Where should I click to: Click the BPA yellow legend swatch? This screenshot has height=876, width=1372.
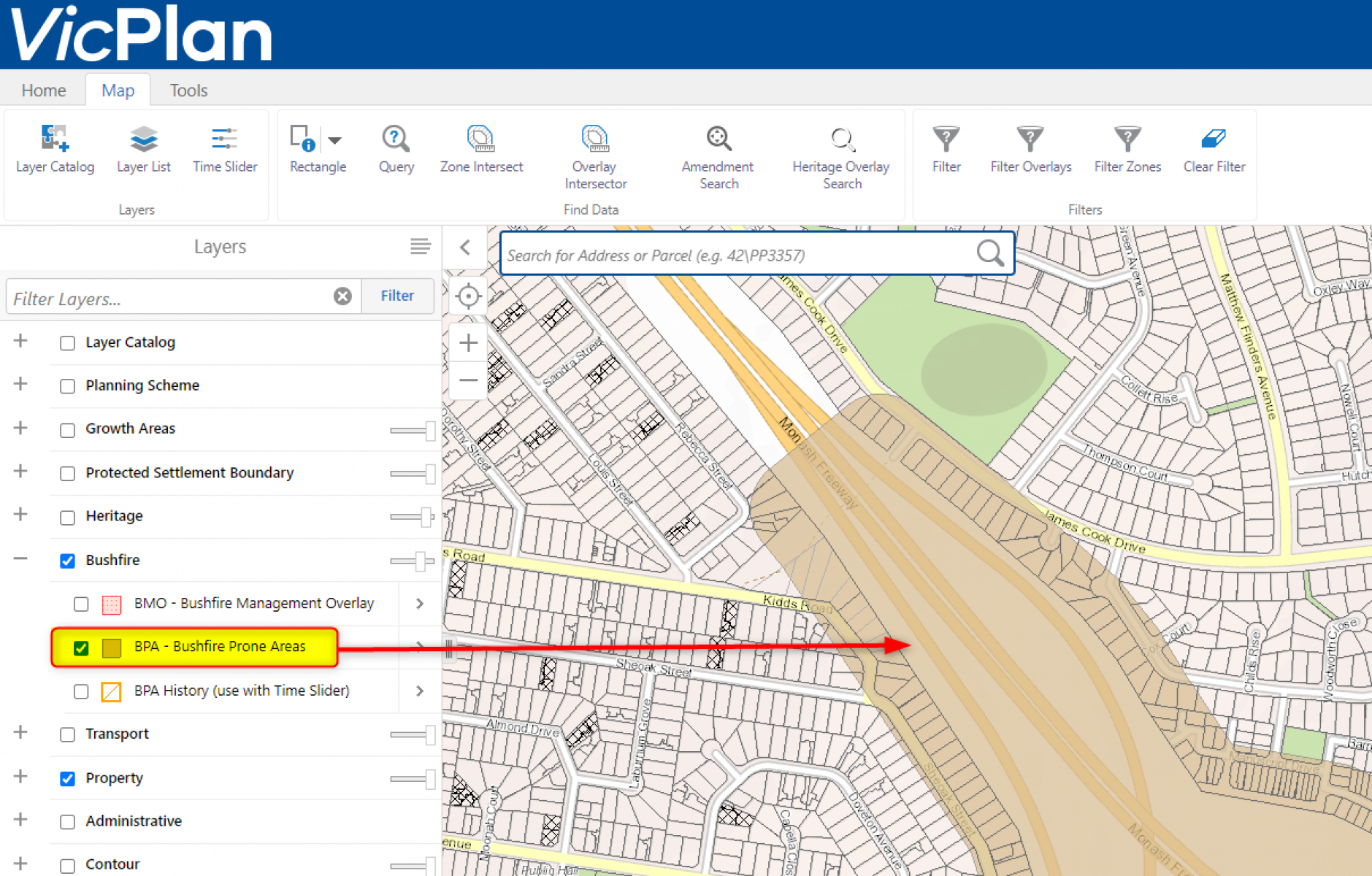point(112,648)
